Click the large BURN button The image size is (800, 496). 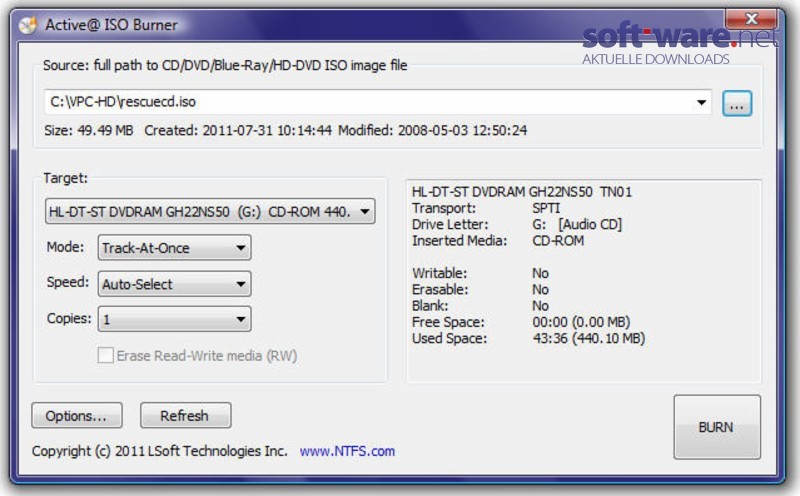pos(717,427)
